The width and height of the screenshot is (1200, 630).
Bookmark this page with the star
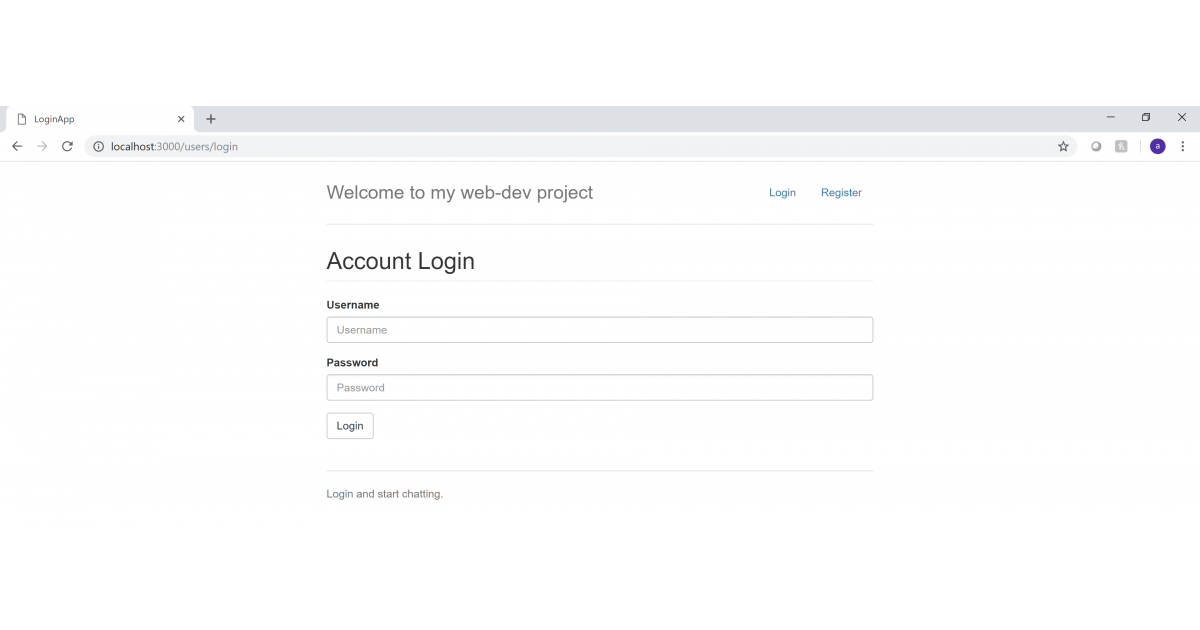[1063, 146]
